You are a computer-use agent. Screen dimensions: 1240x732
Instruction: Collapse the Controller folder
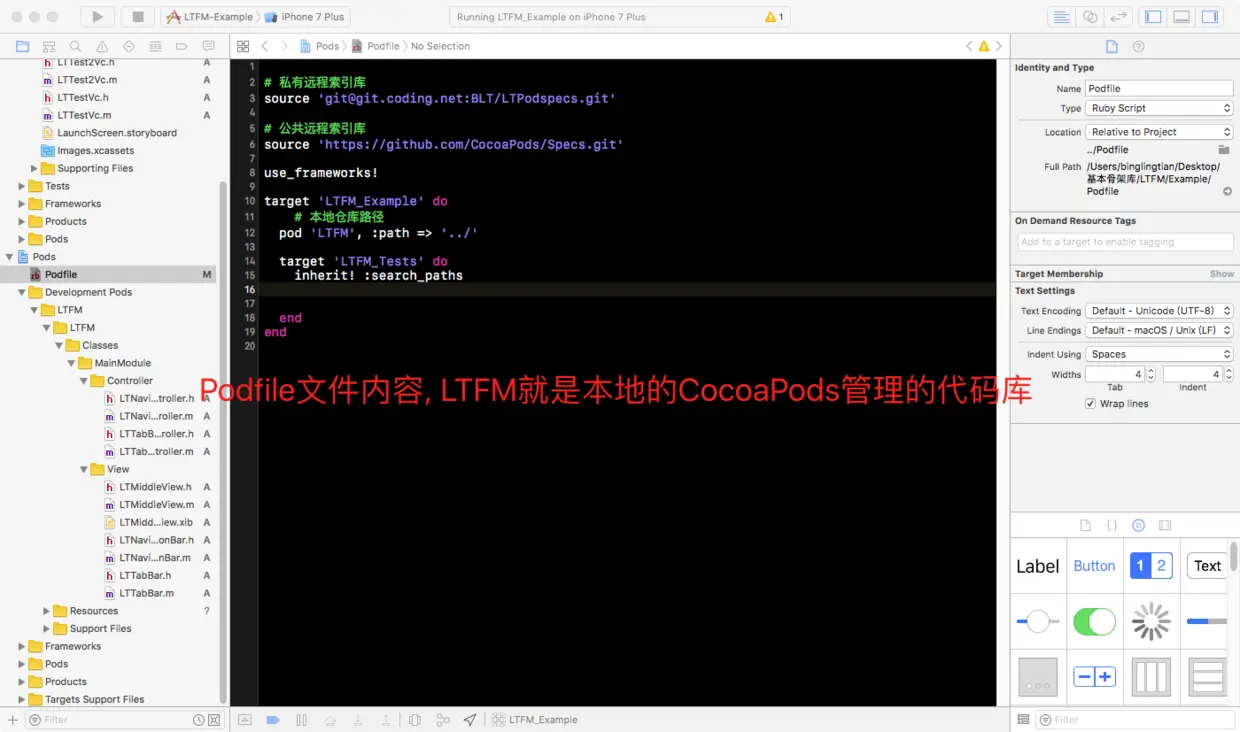[x=84, y=381]
